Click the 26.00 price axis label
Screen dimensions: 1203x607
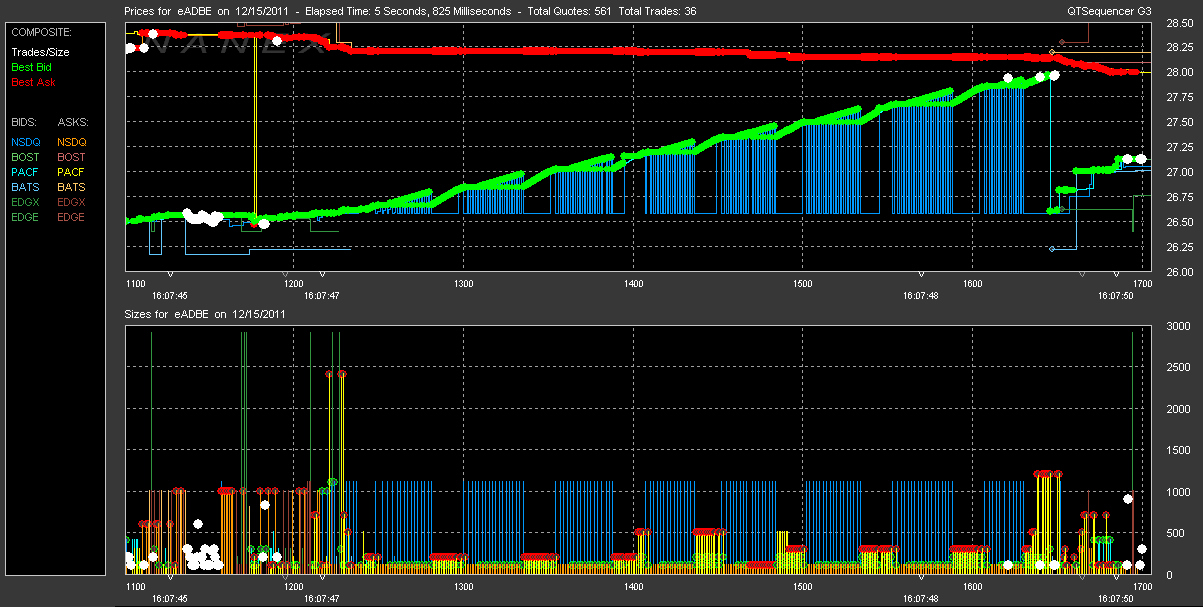[1178, 272]
